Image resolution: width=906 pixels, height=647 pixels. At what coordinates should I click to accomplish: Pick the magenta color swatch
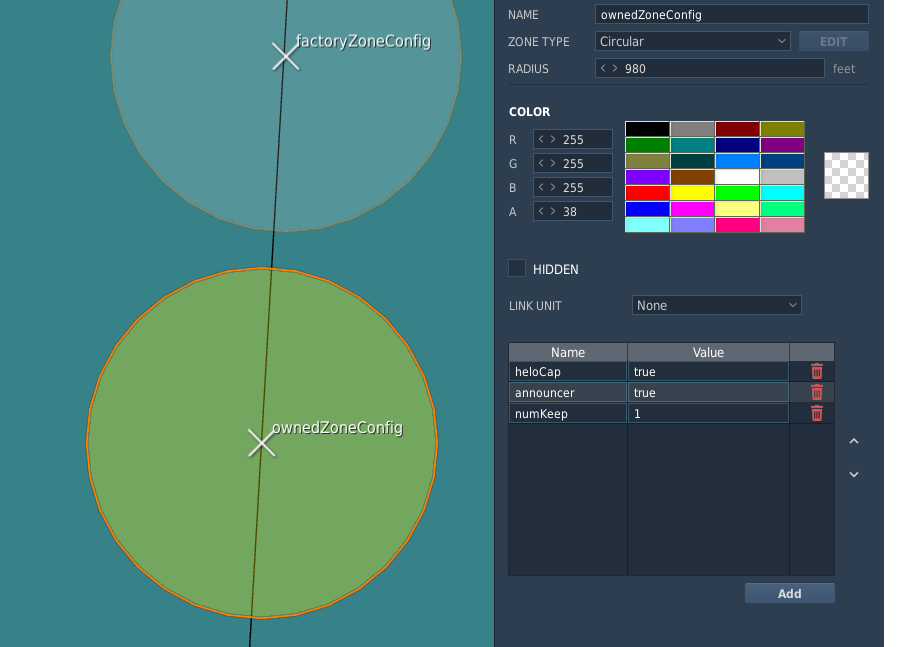click(x=692, y=209)
